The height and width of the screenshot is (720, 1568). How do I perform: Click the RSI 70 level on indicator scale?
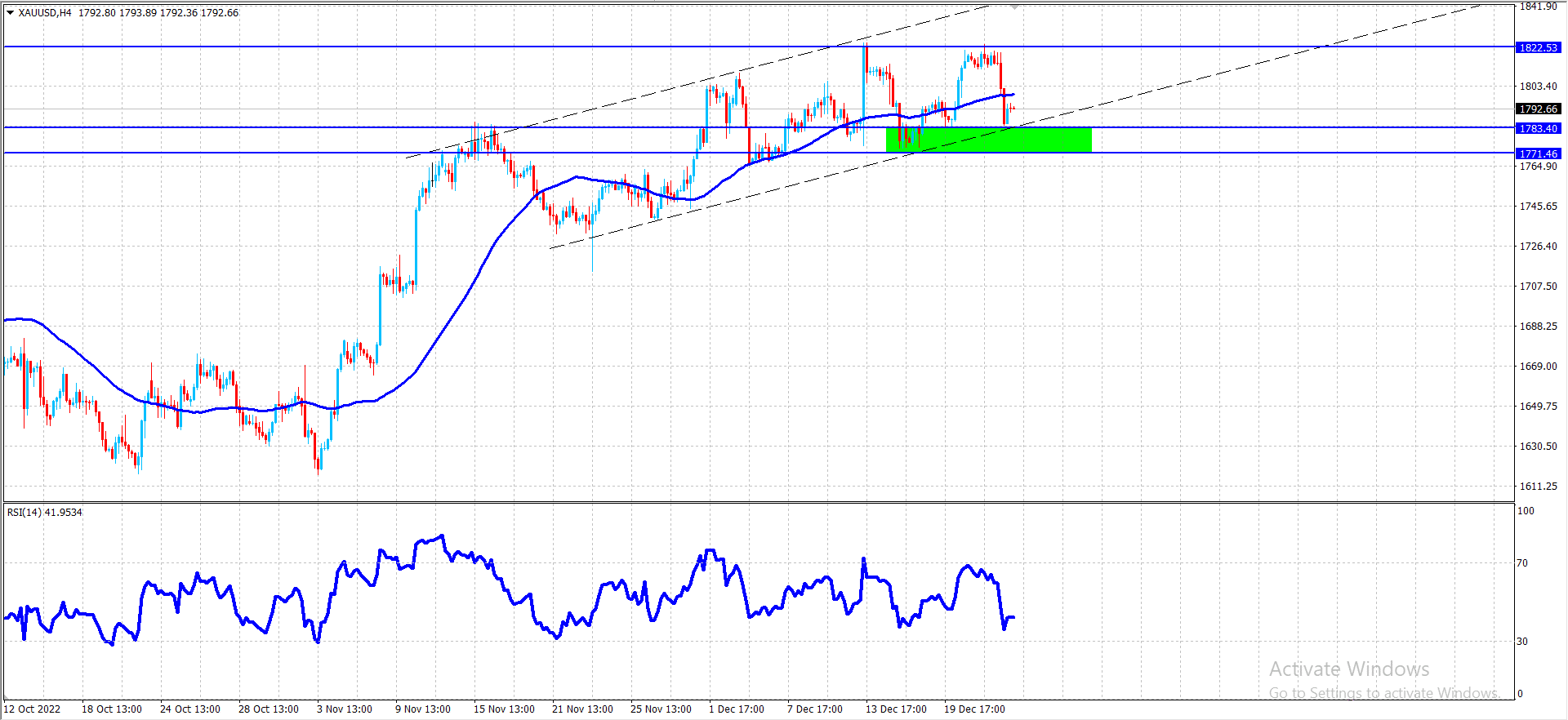point(1522,562)
